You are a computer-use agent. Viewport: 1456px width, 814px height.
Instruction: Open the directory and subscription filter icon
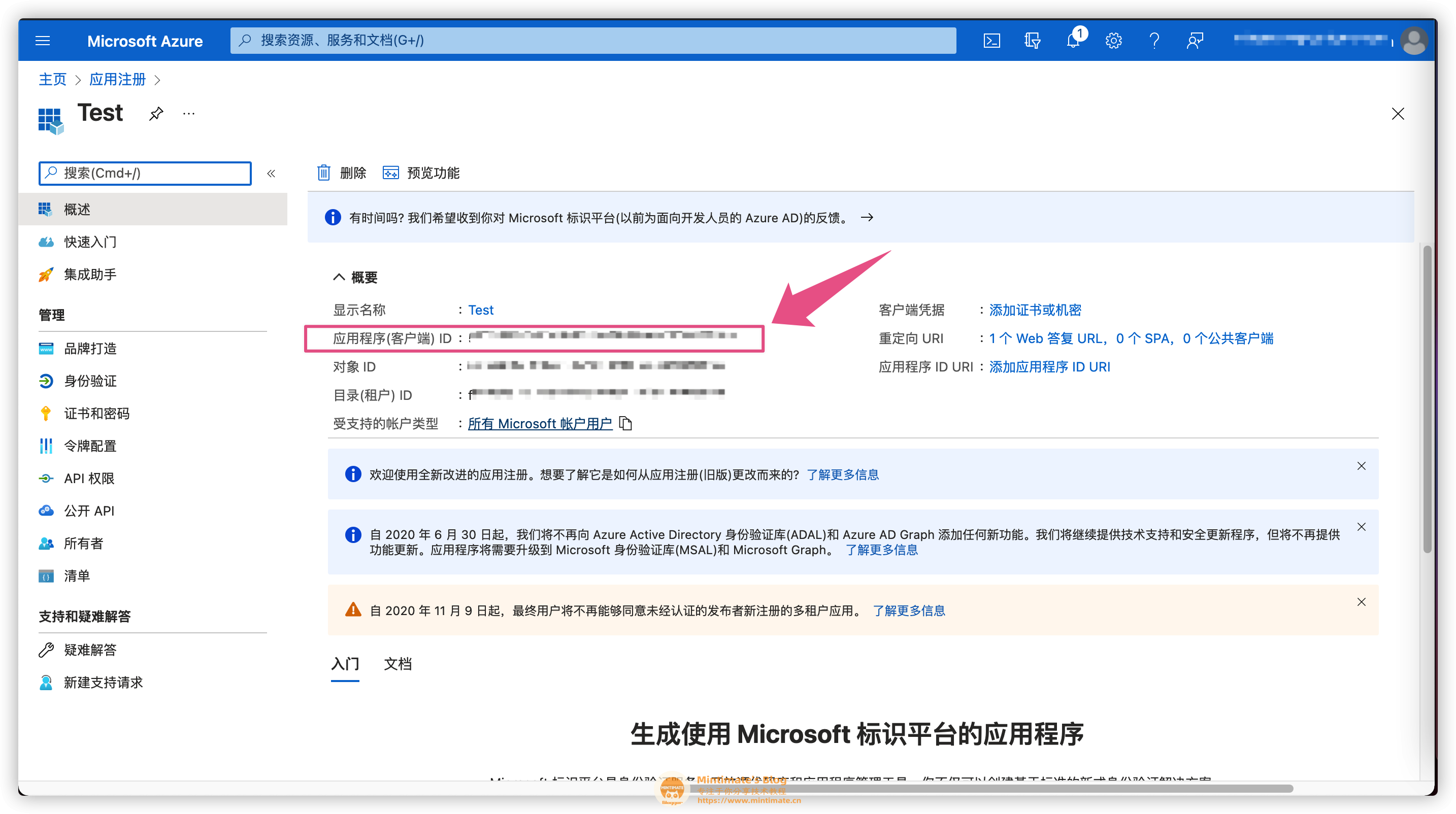coord(1032,41)
